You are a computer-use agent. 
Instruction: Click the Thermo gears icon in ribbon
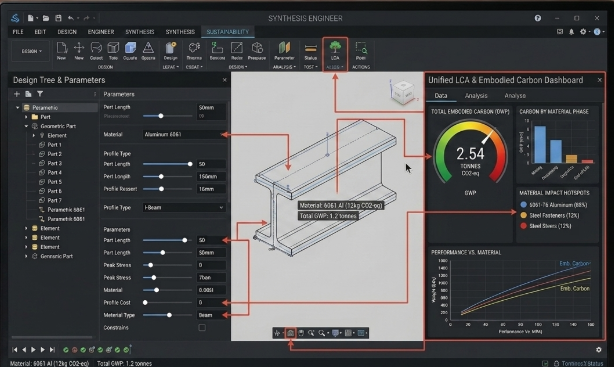[194, 48]
